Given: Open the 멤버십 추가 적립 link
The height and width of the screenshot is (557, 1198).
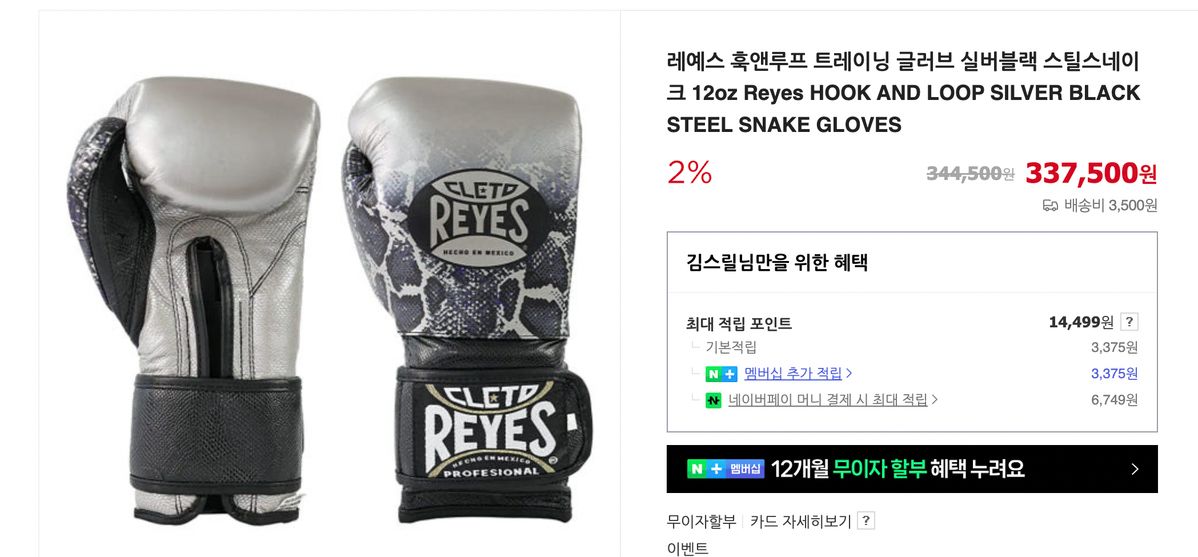Looking at the screenshot, I should pyautogui.click(x=793, y=374).
